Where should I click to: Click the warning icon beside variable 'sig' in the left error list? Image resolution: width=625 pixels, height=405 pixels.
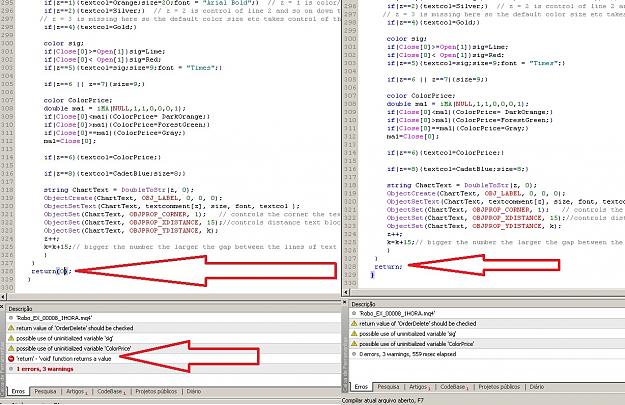pos(11,338)
